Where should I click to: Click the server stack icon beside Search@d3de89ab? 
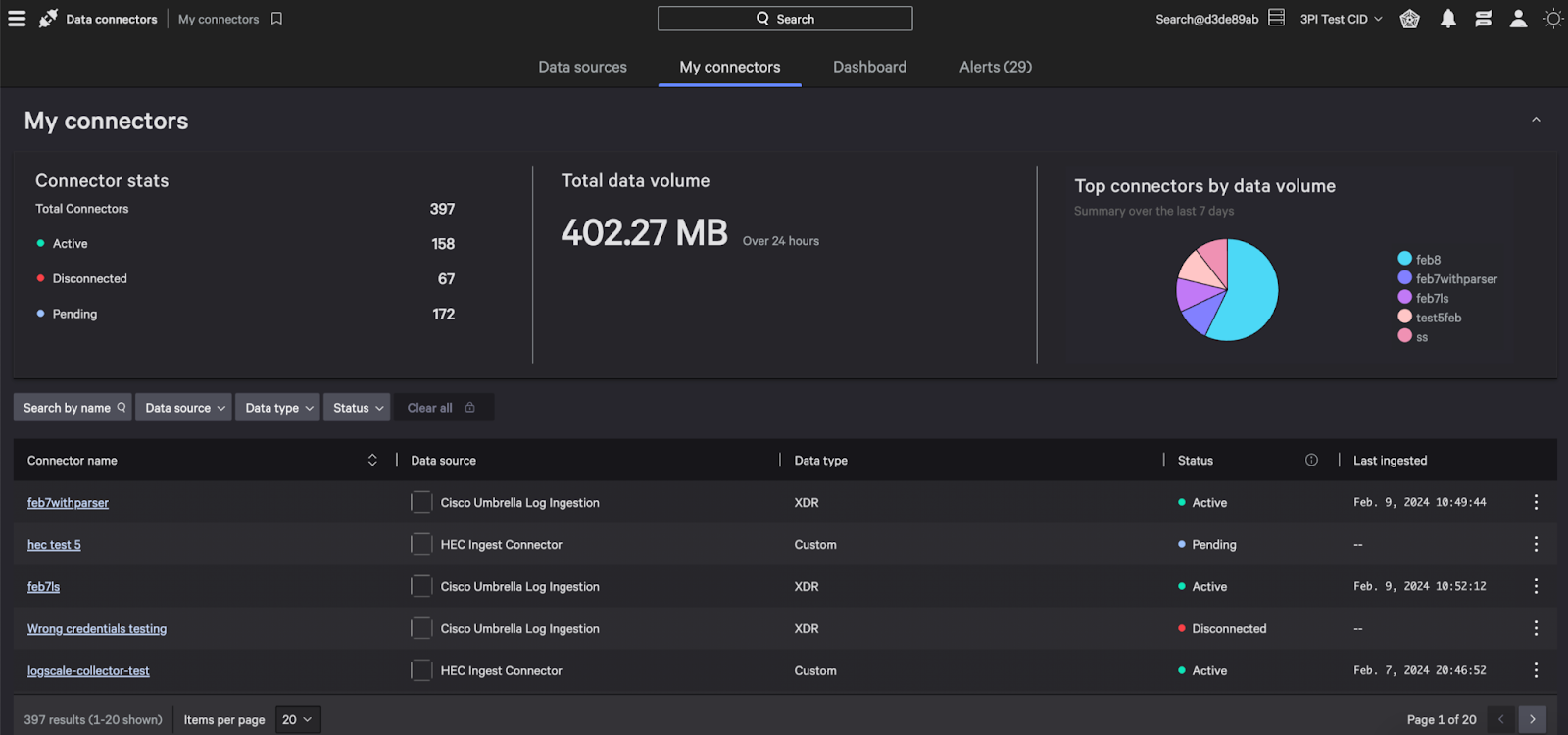(x=1276, y=18)
